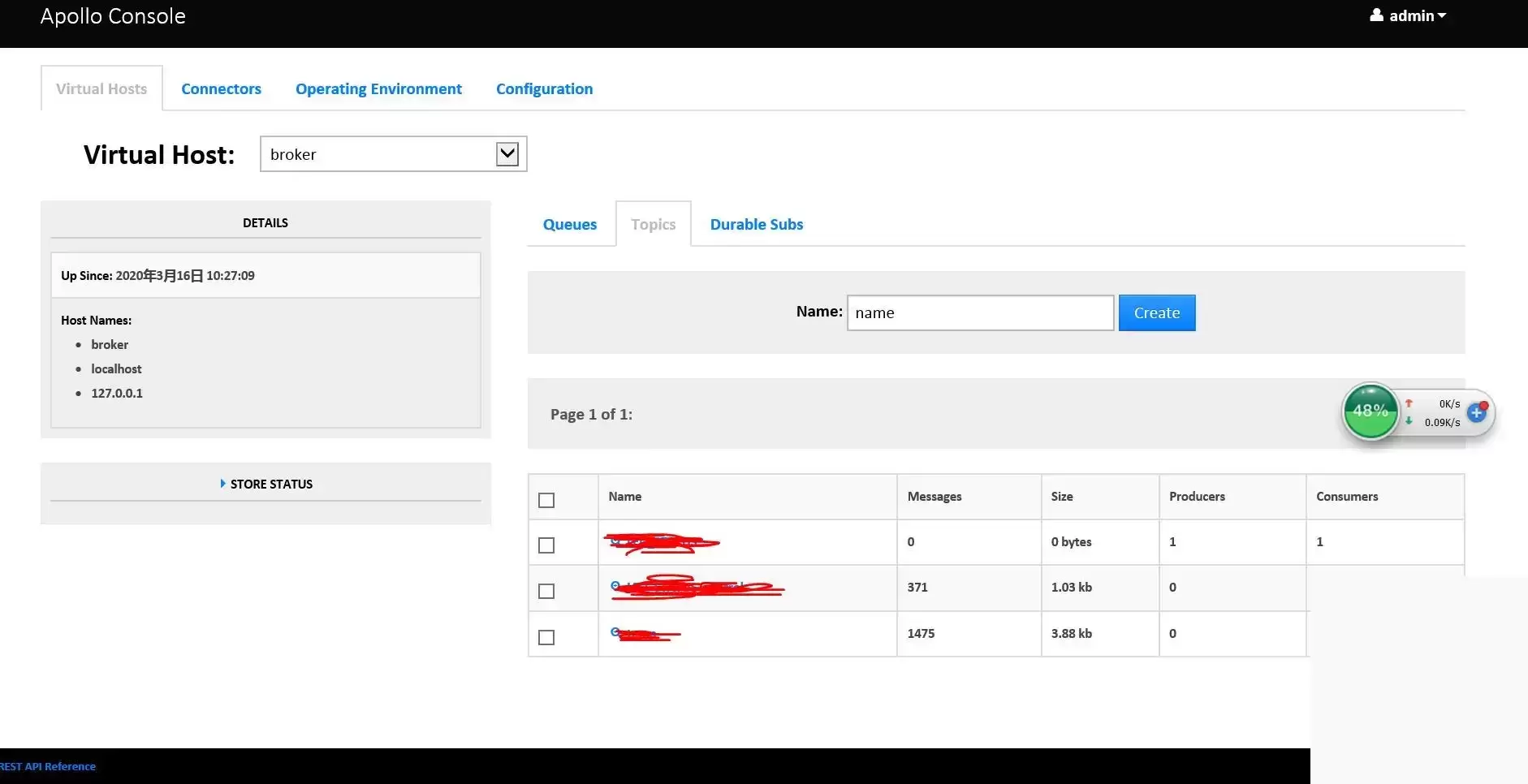Open the Operating Environment tab
This screenshot has width=1528, height=784.
(x=378, y=88)
